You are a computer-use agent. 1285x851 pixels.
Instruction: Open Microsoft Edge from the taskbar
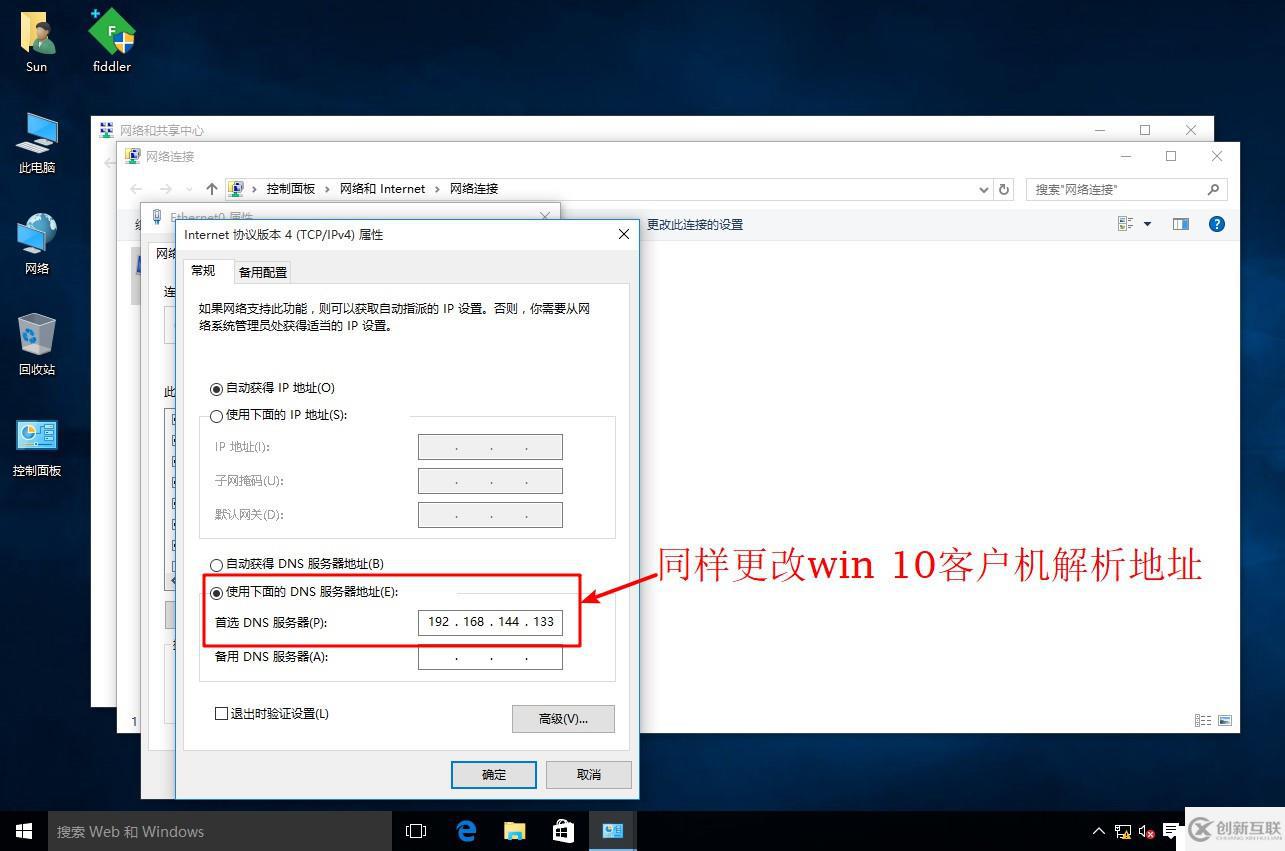[464, 831]
